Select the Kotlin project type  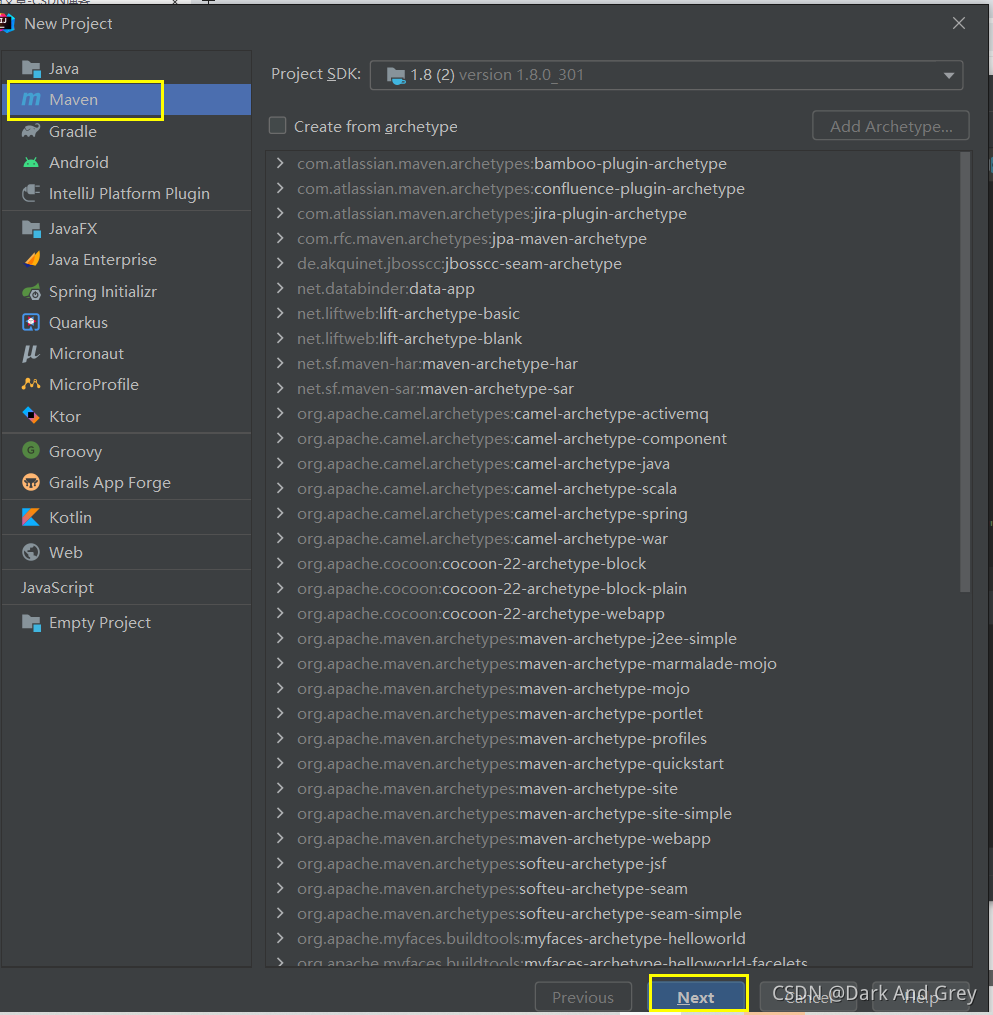[127, 517]
